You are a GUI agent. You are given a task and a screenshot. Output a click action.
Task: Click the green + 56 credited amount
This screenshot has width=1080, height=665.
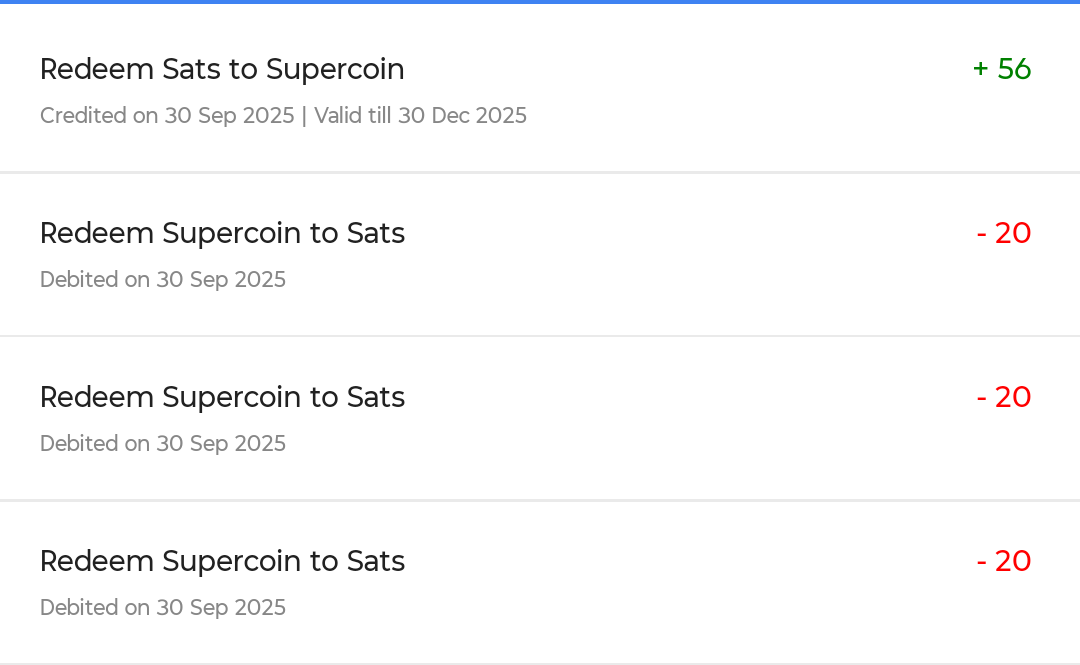[1001, 70]
